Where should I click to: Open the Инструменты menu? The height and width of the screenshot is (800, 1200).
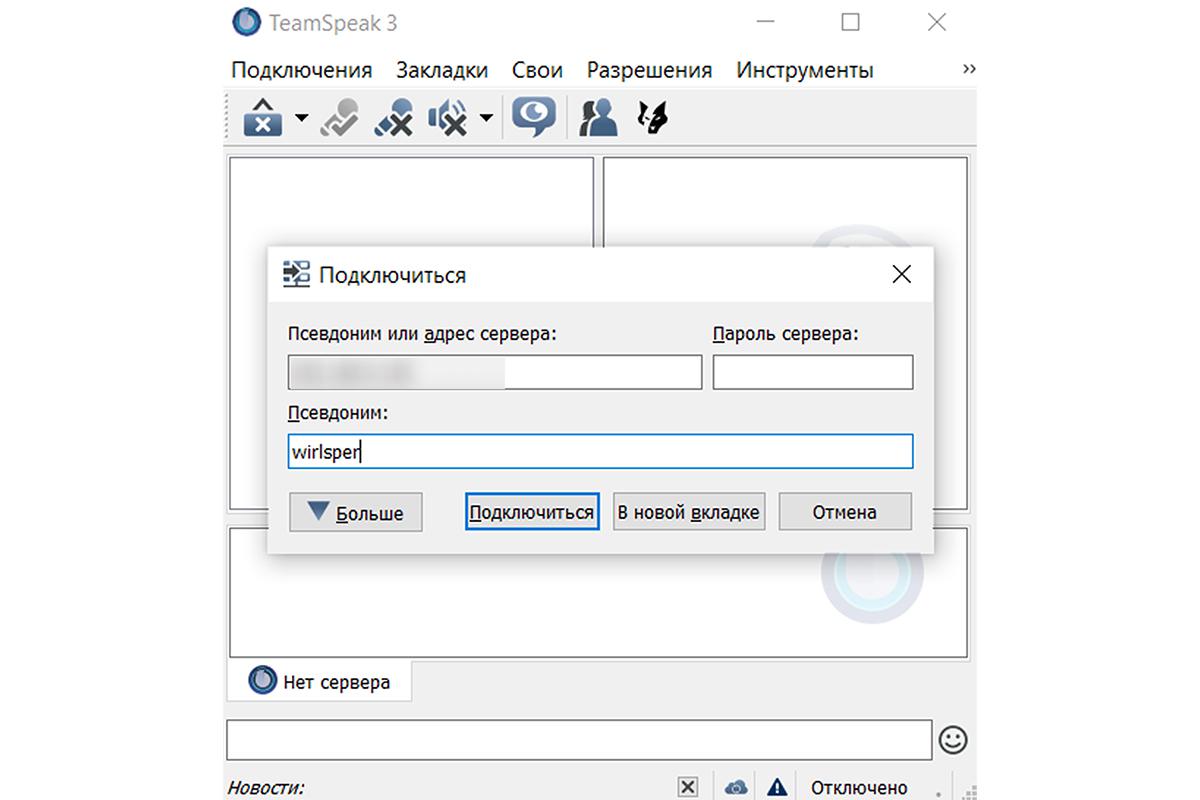coord(805,69)
